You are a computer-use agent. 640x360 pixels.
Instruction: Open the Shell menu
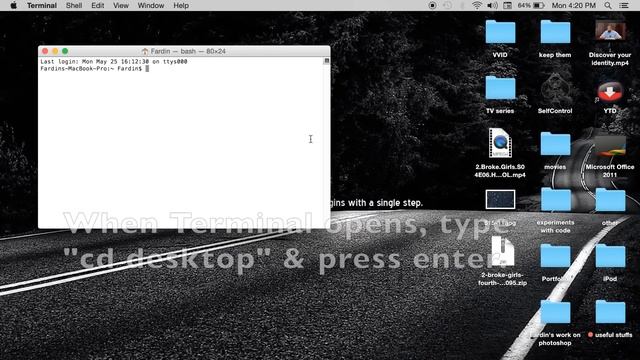click(74, 5)
